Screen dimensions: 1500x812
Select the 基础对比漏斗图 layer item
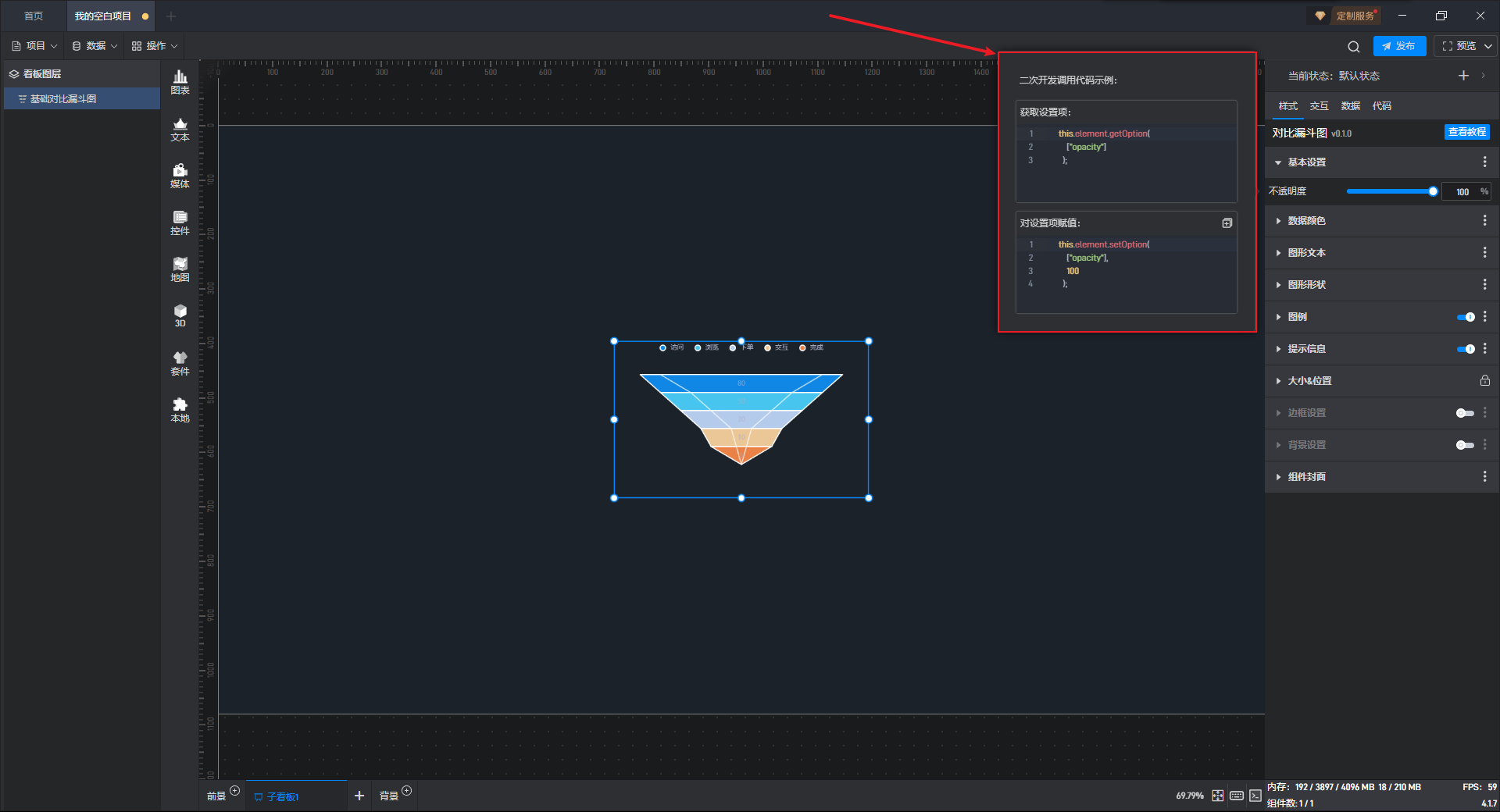63,99
